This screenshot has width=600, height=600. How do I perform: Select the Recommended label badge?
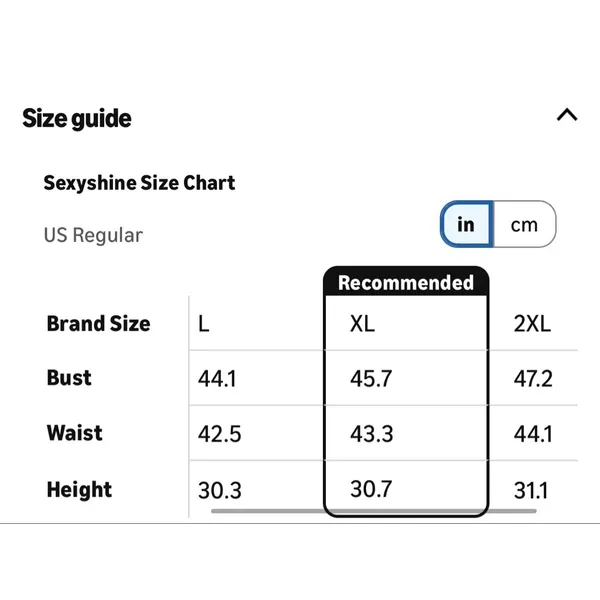coord(406,282)
